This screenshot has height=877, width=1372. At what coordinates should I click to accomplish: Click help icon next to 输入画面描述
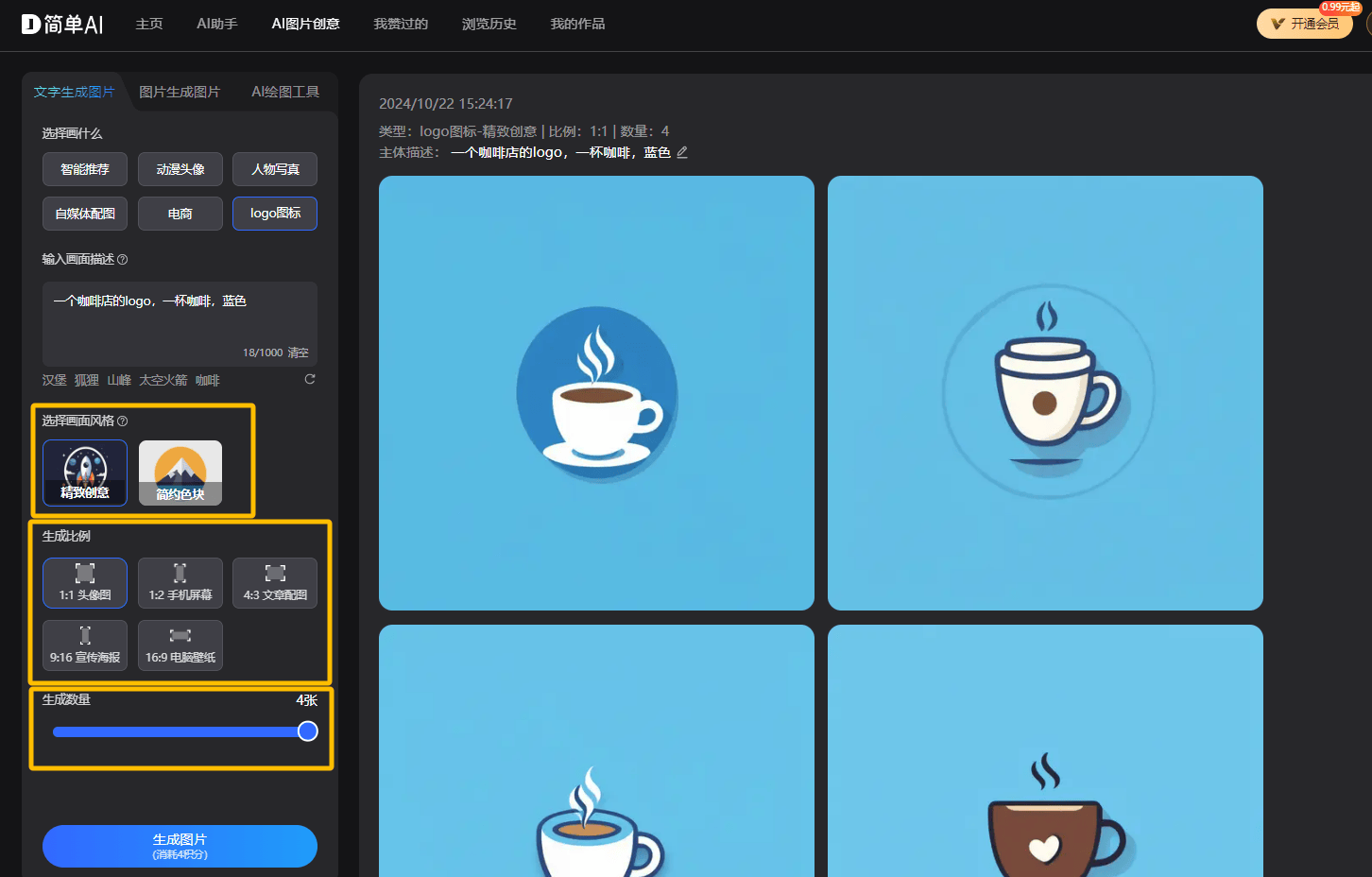pyautogui.click(x=122, y=259)
